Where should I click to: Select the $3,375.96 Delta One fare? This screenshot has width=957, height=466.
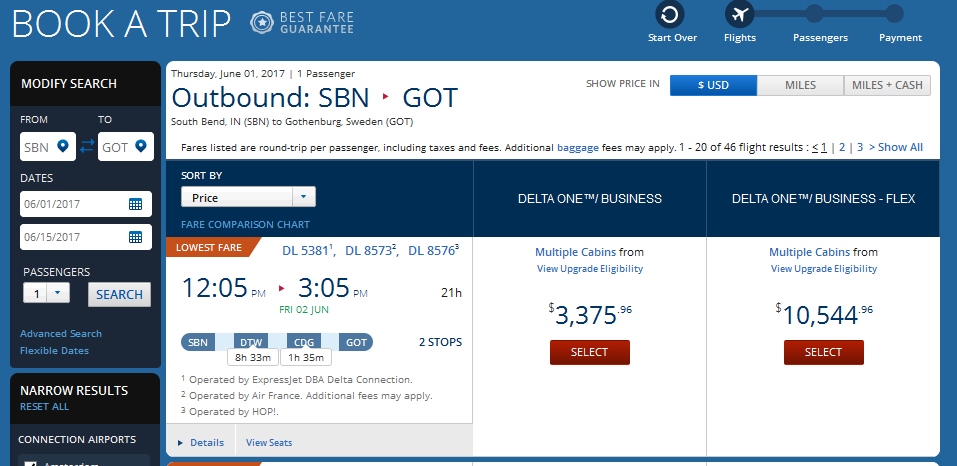[590, 352]
